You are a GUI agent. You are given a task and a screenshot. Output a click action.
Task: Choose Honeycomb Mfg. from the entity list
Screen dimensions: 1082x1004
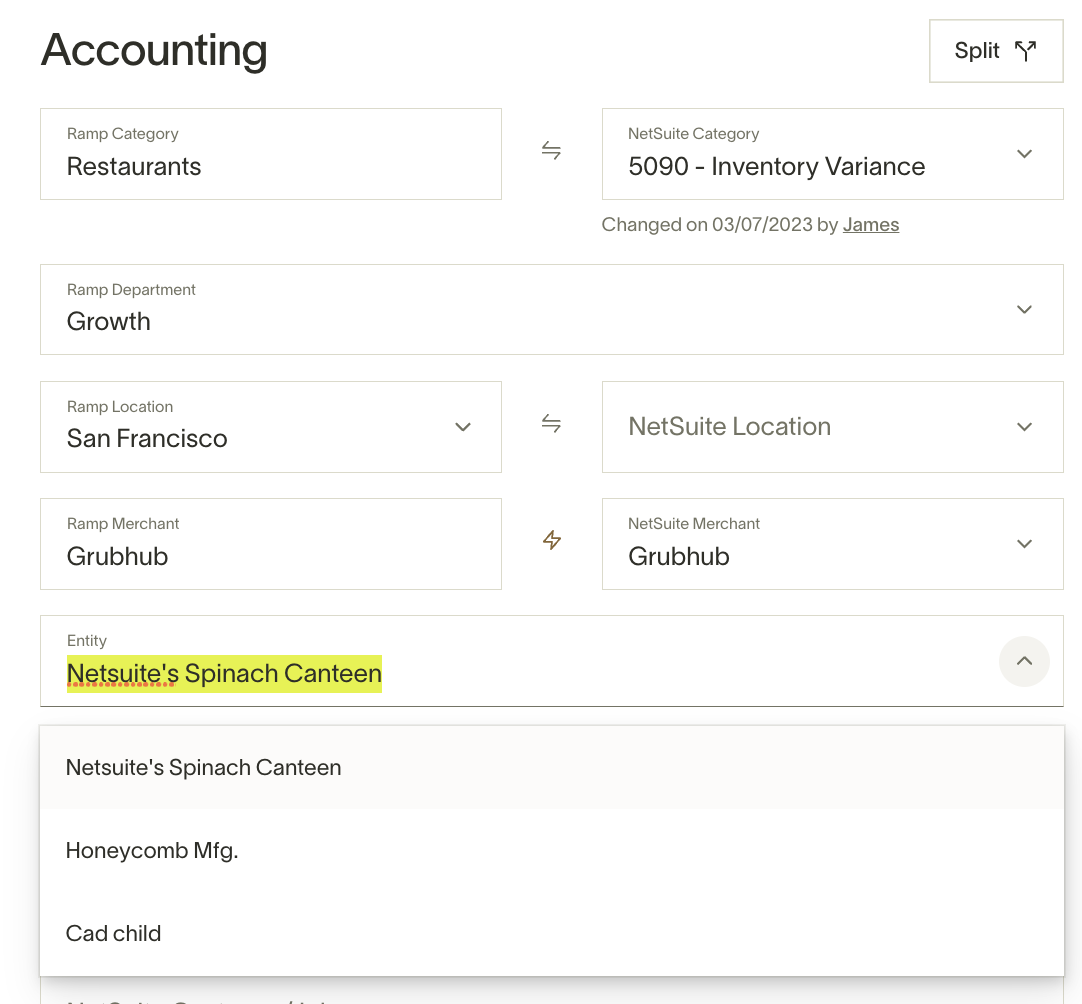coord(551,850)
